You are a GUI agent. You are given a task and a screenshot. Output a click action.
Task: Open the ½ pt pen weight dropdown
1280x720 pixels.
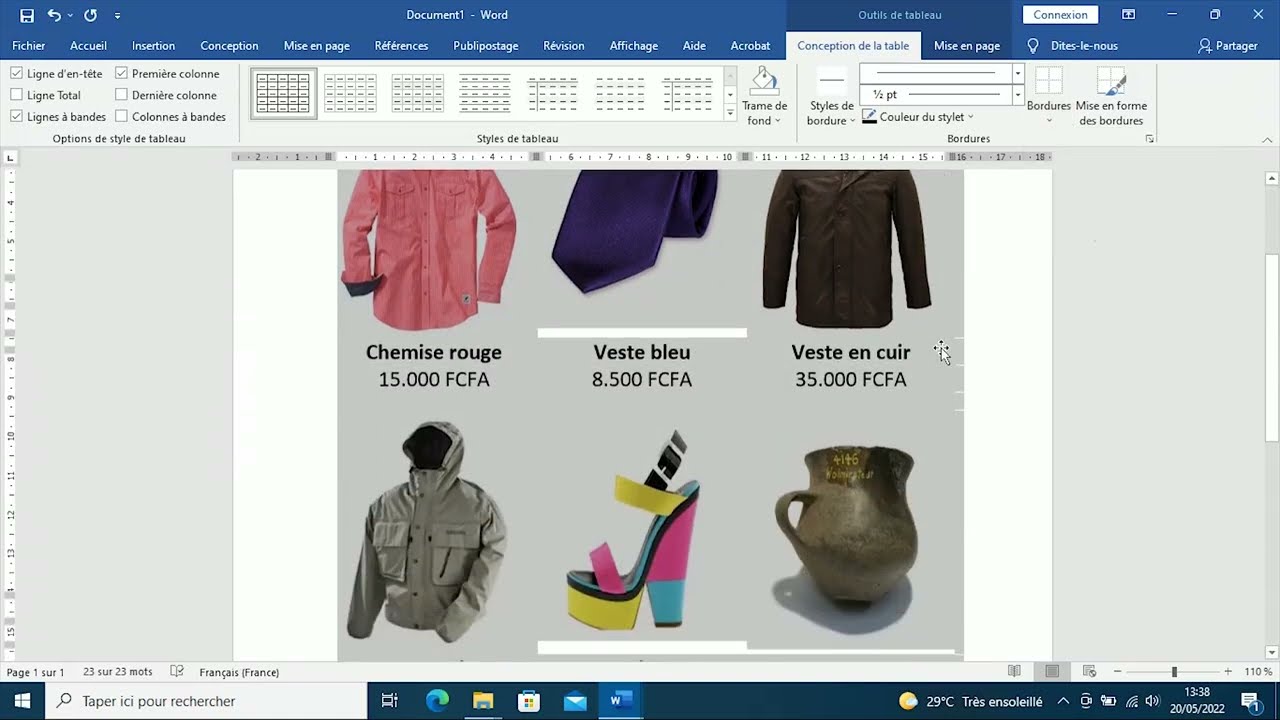(1018, 94)
